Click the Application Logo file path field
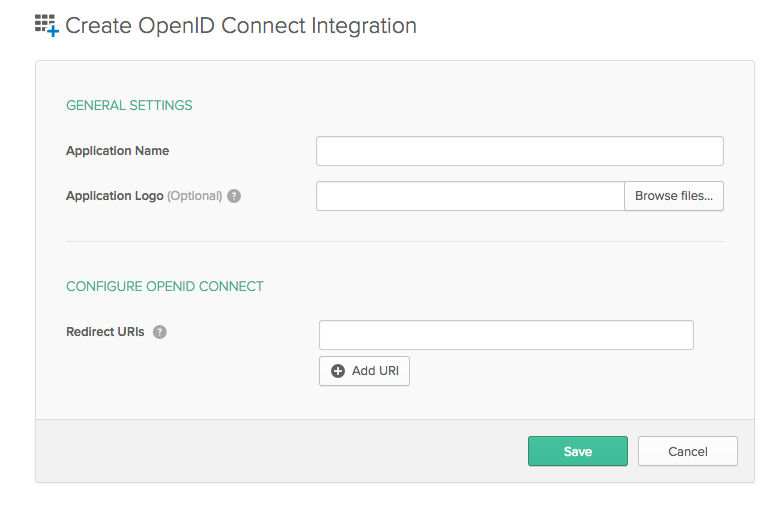This screenshot has width=775, height=508. click(470, 196)
